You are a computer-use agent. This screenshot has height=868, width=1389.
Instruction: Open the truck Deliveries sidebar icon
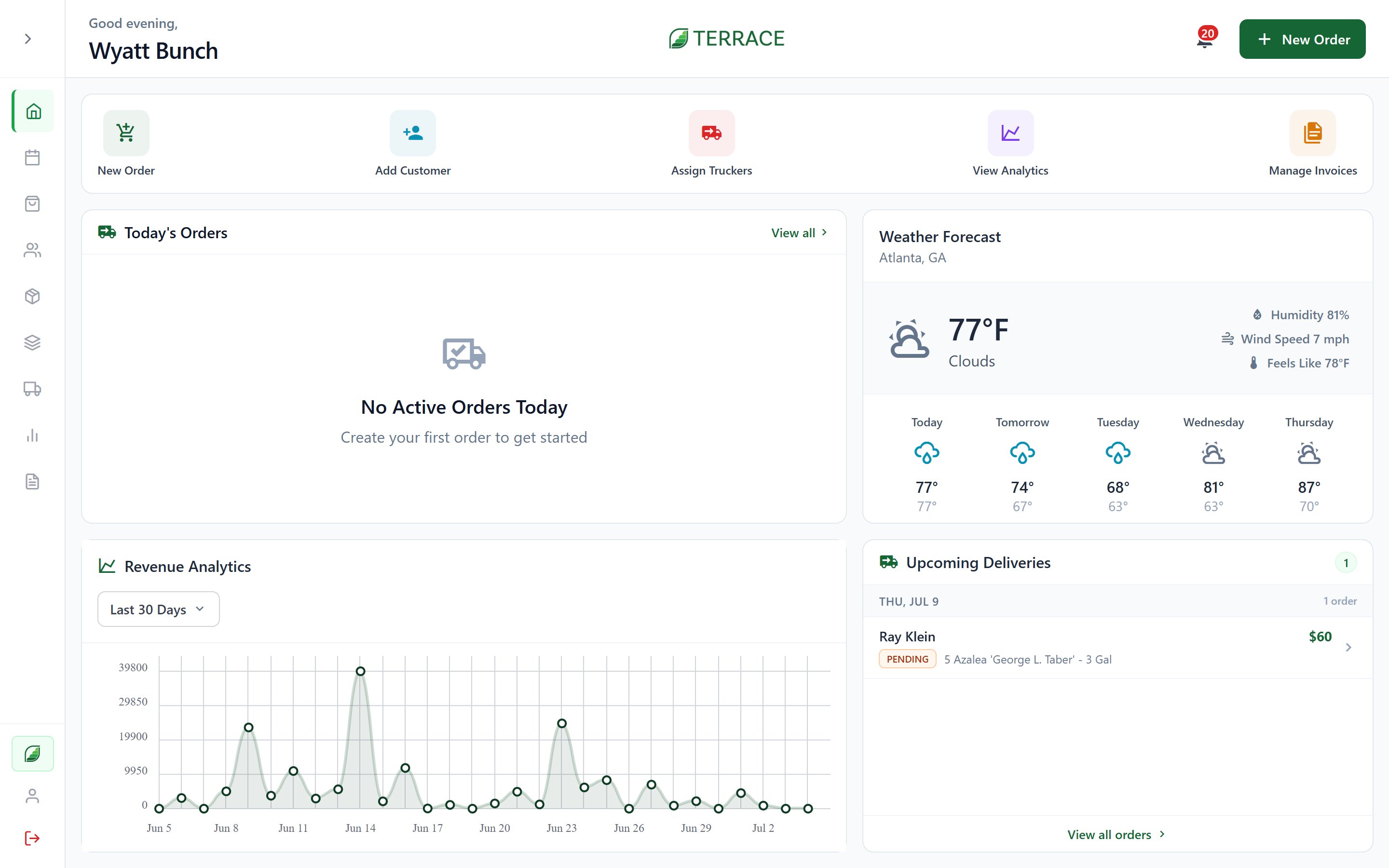tap(33, 389)
